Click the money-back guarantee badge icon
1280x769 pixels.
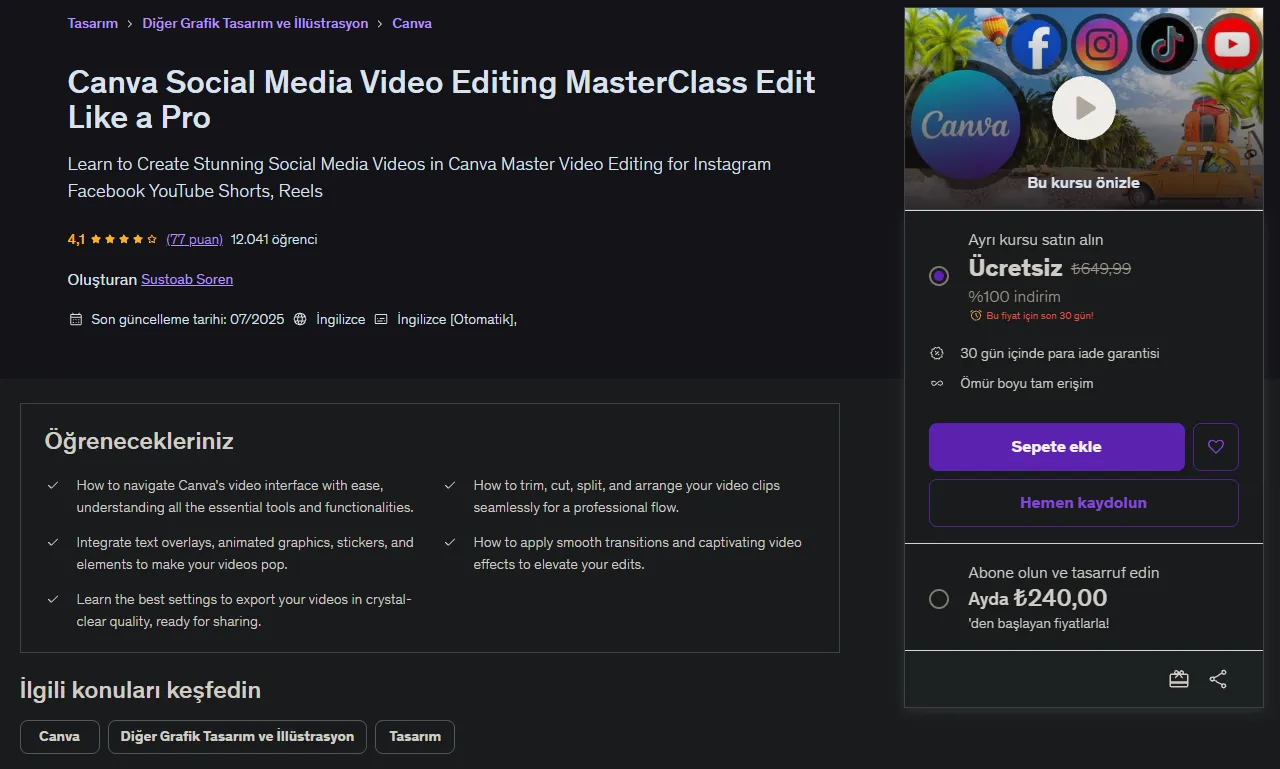pyautogui.click(x=937, y=353)
